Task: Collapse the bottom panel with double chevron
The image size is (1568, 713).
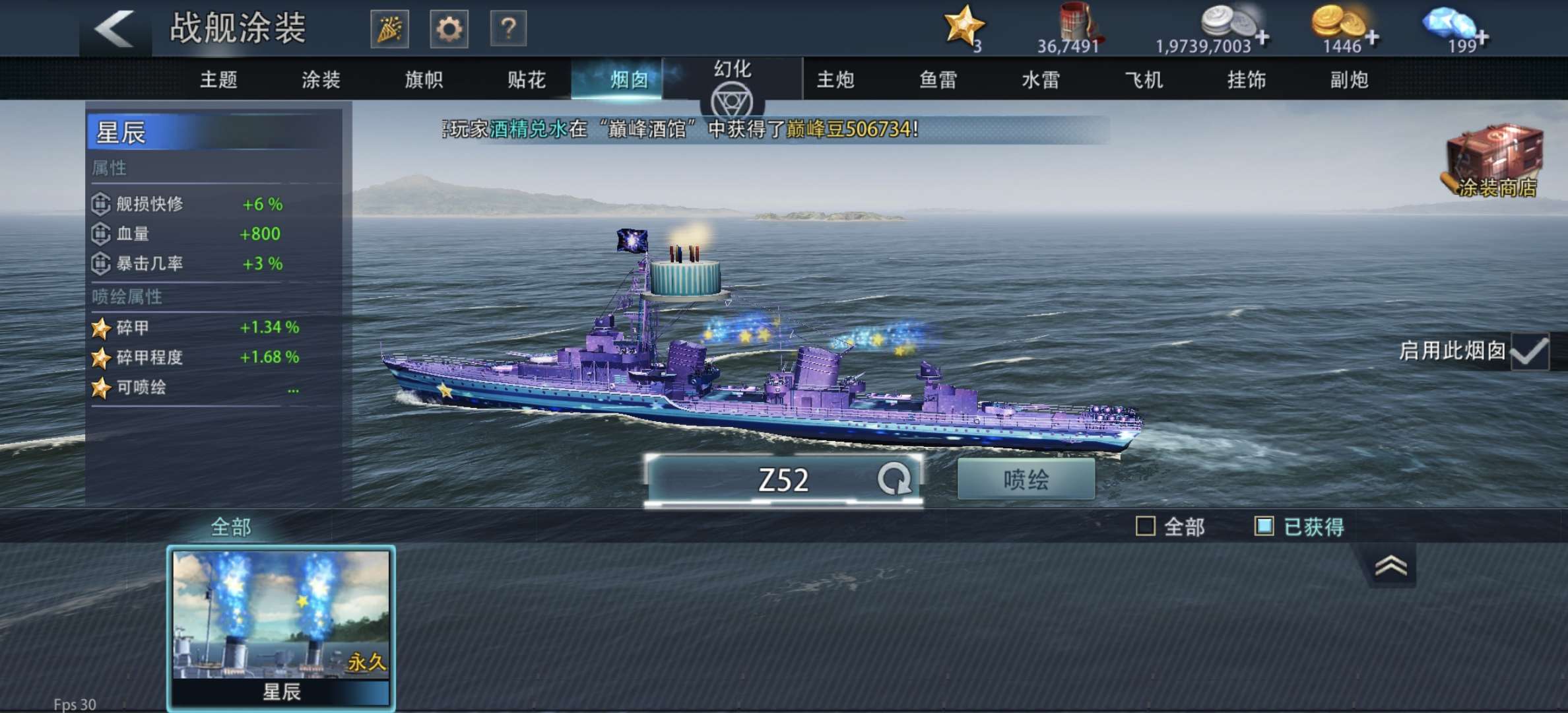Action: coord(1391,566)
